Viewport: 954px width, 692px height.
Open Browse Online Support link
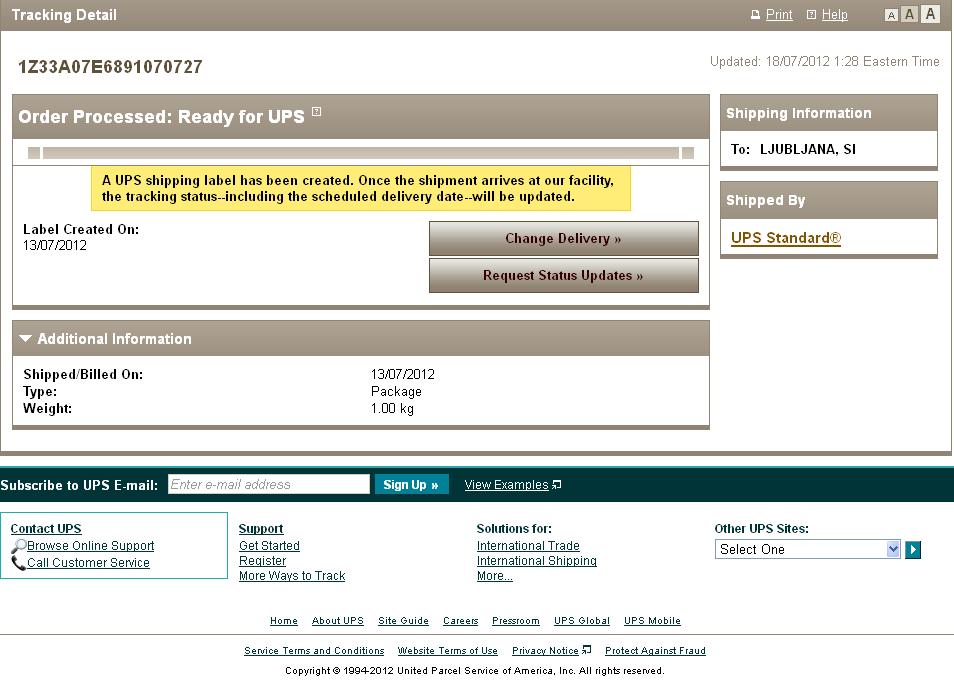point(91,545)
